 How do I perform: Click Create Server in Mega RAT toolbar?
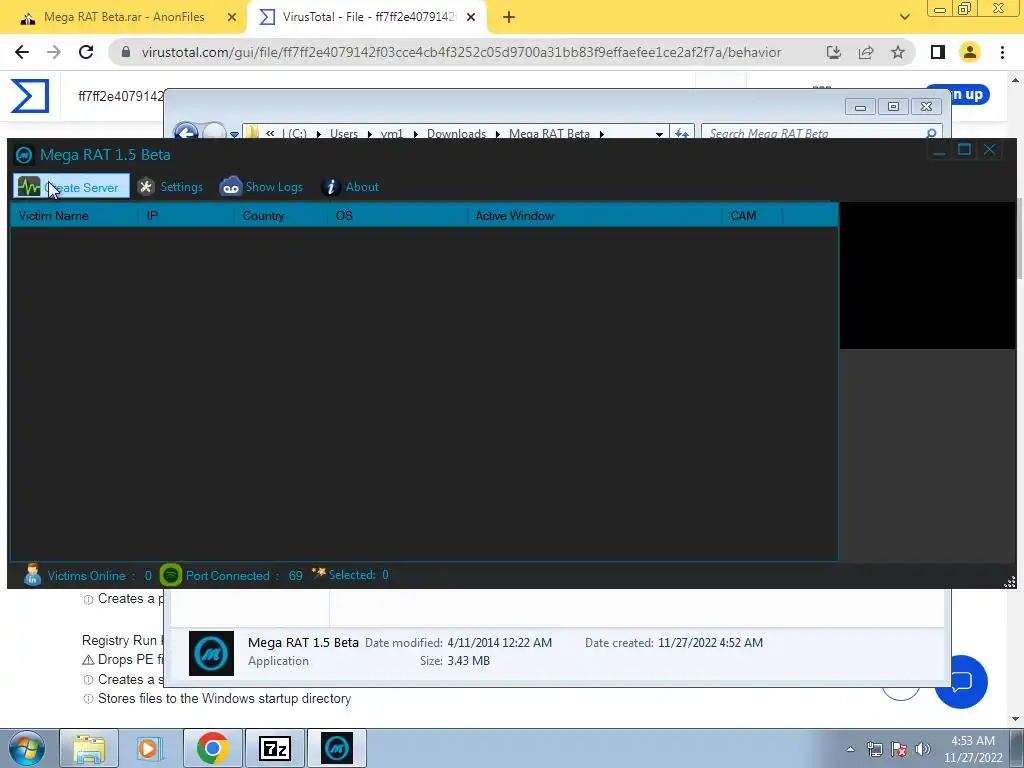coord(71,187)
